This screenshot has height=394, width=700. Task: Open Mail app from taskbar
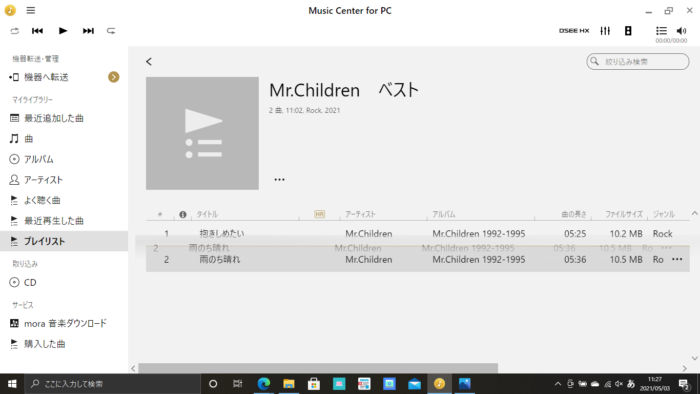(414, 384)
